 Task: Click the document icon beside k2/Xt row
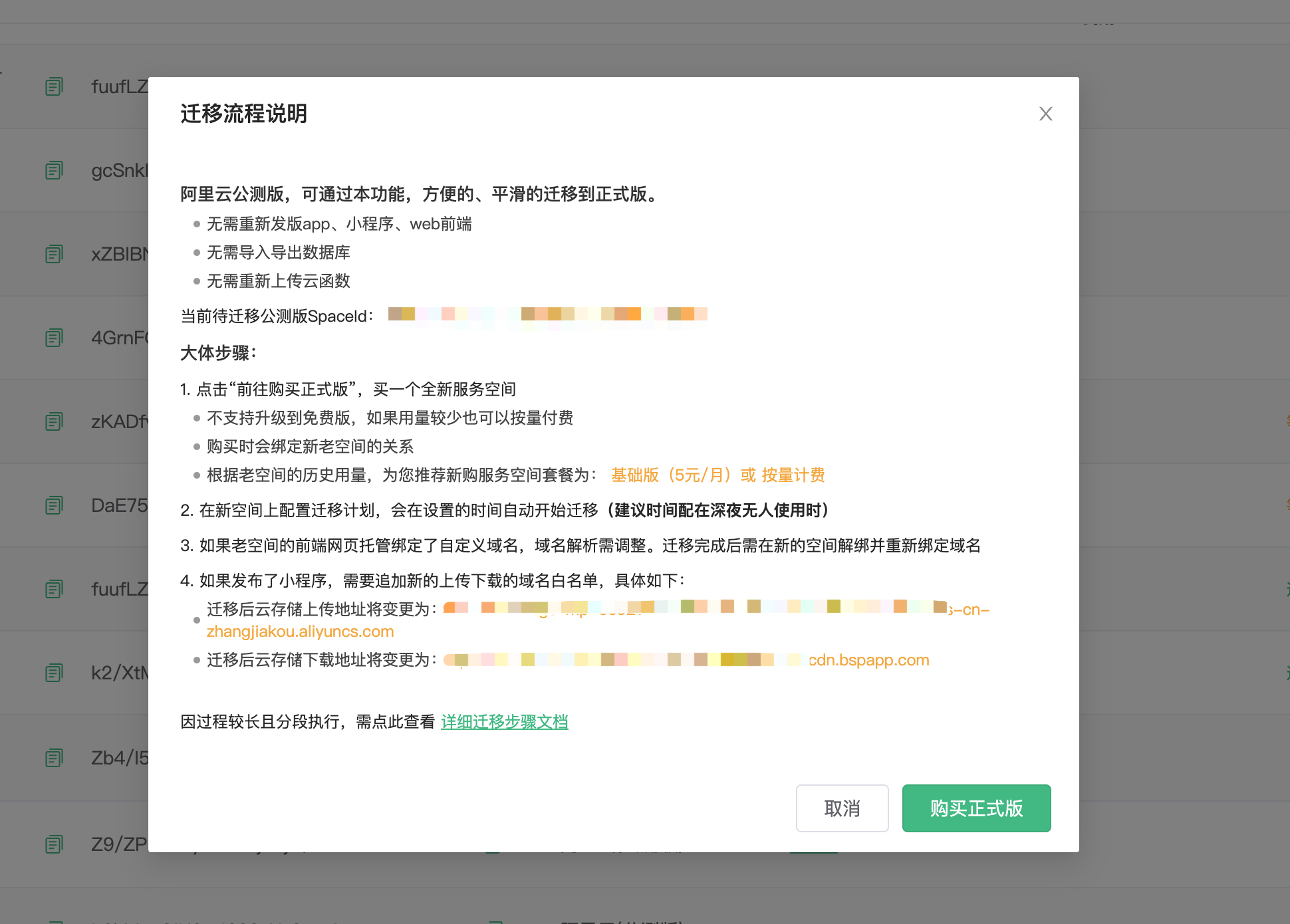(x=54, y=673)
